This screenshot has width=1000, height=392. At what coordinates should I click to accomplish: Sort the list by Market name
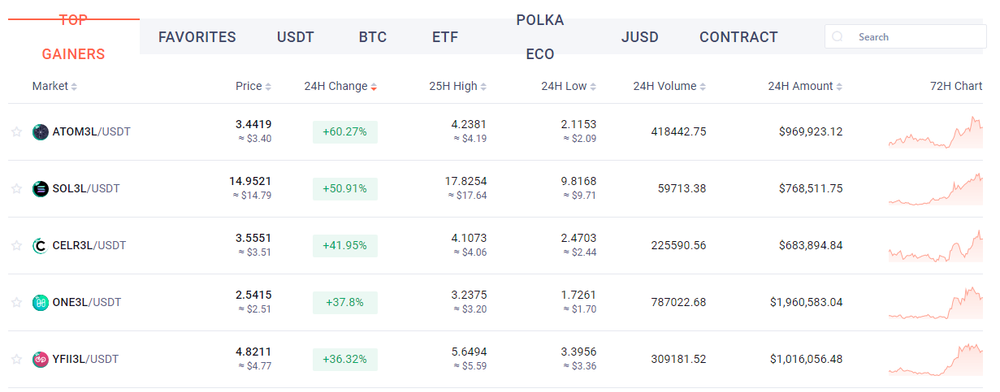click(x=55, y=86)
